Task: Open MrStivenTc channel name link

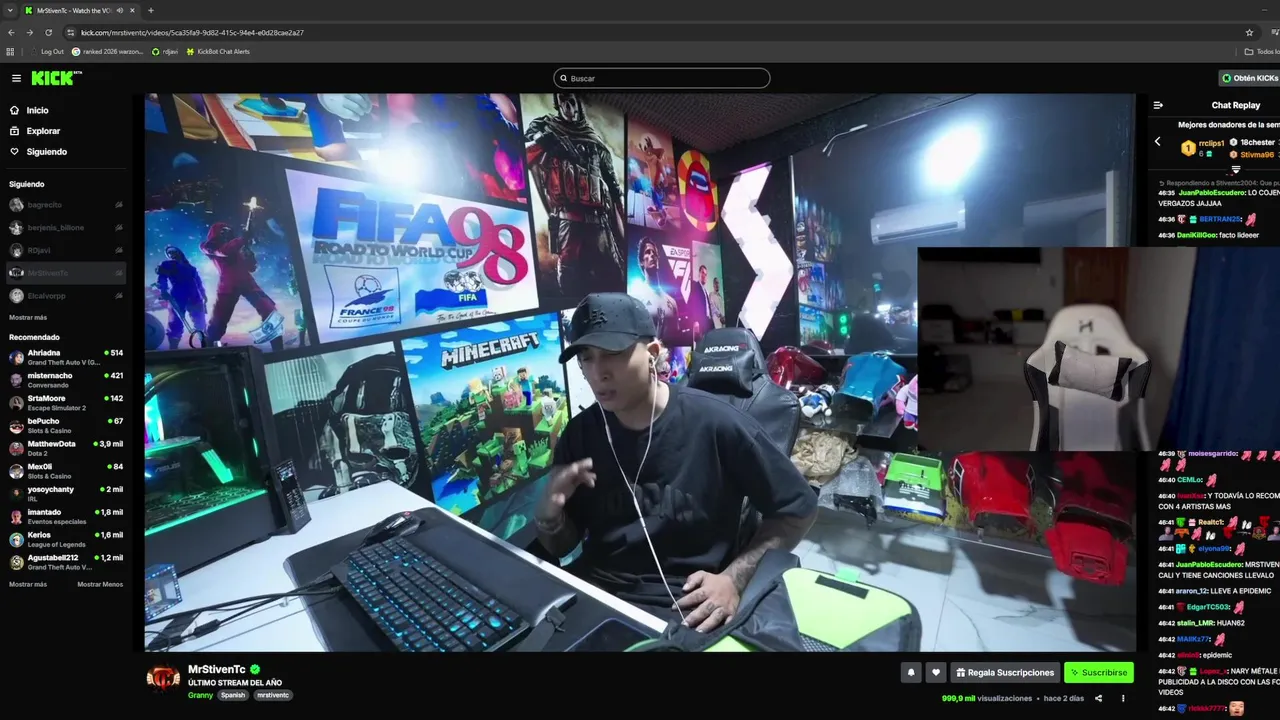Action: 217,669
